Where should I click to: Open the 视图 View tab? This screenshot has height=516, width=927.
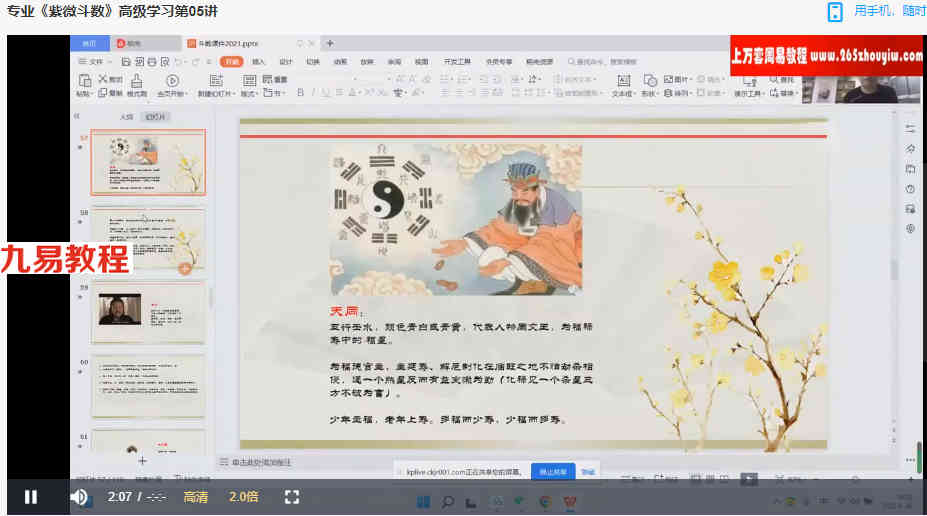421,61
